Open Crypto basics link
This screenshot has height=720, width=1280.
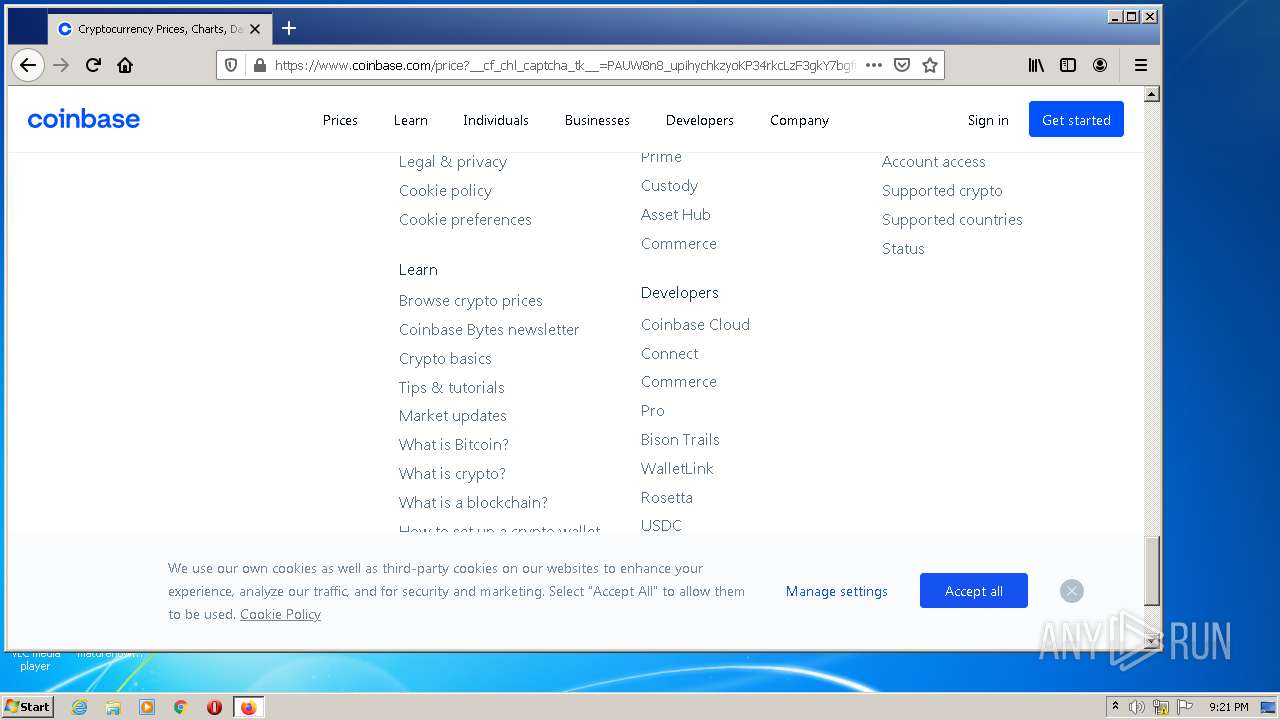(x=445, y=359)
